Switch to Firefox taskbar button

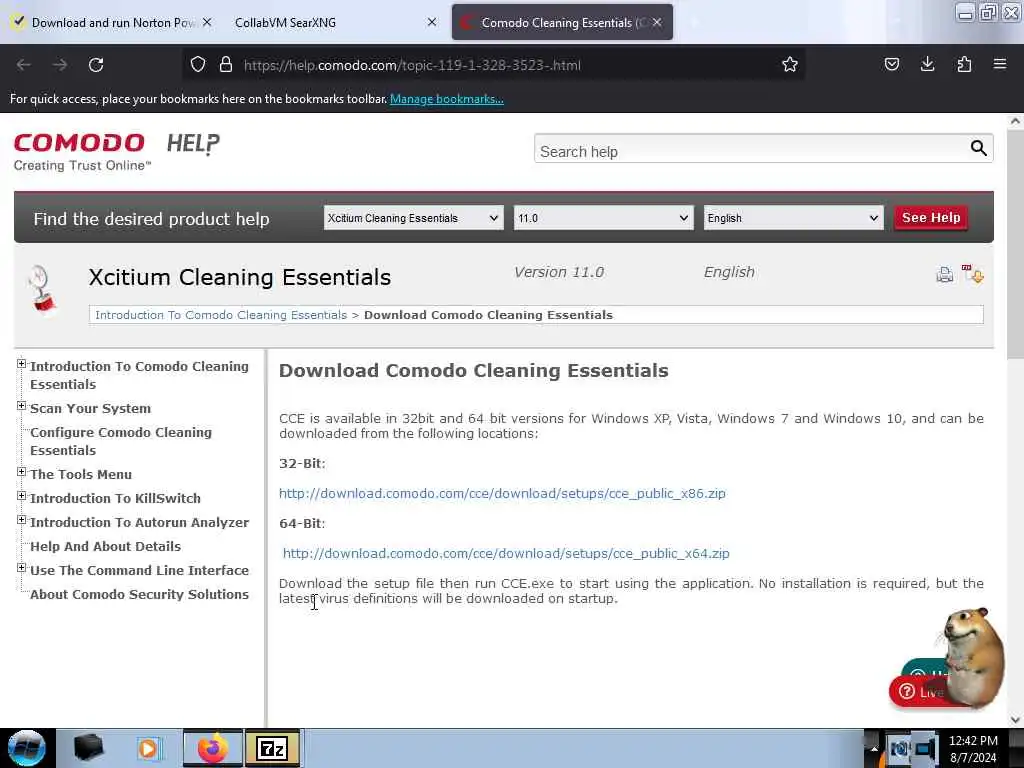click(213, 748)
